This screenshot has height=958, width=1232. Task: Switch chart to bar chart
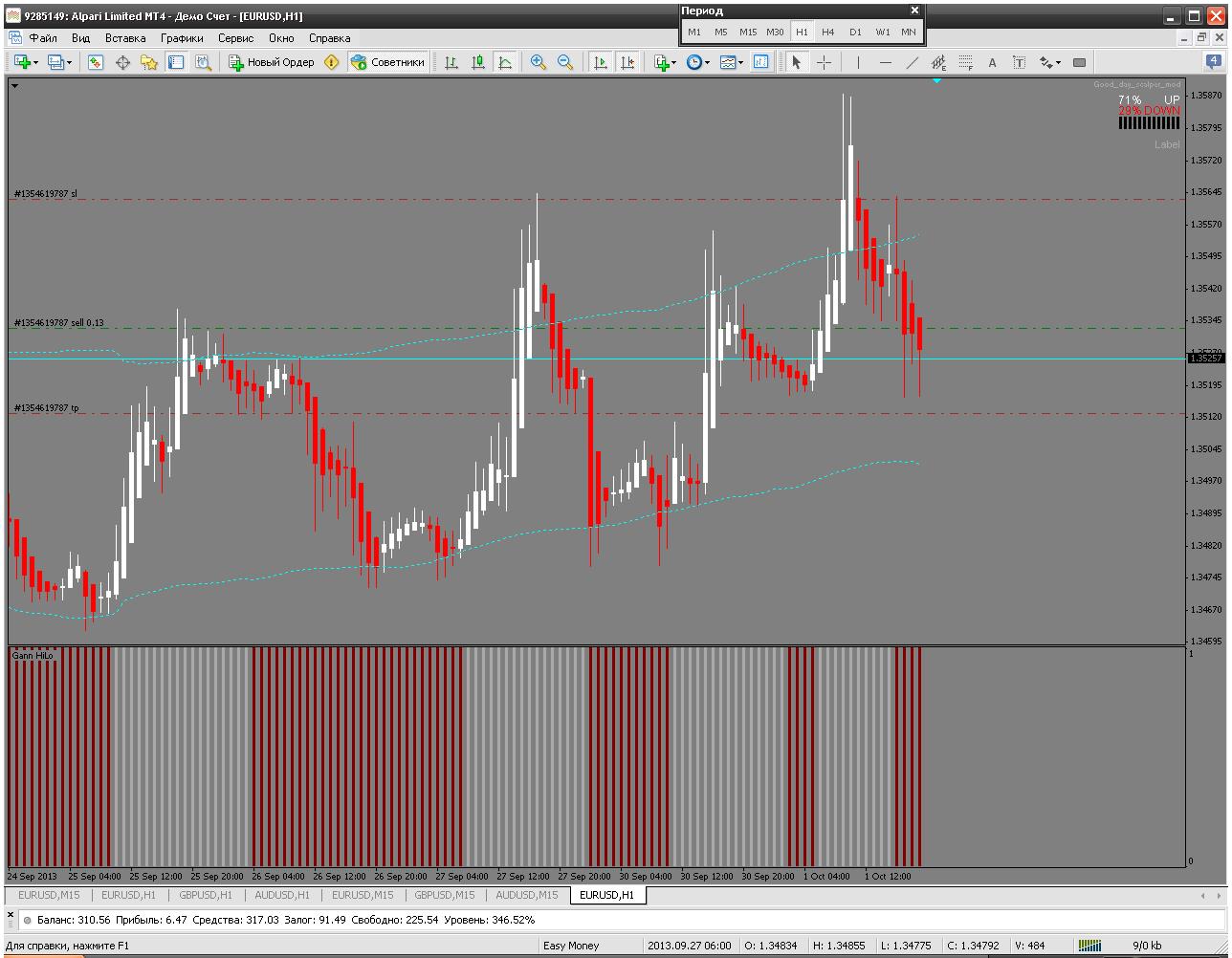pos(451,62)
